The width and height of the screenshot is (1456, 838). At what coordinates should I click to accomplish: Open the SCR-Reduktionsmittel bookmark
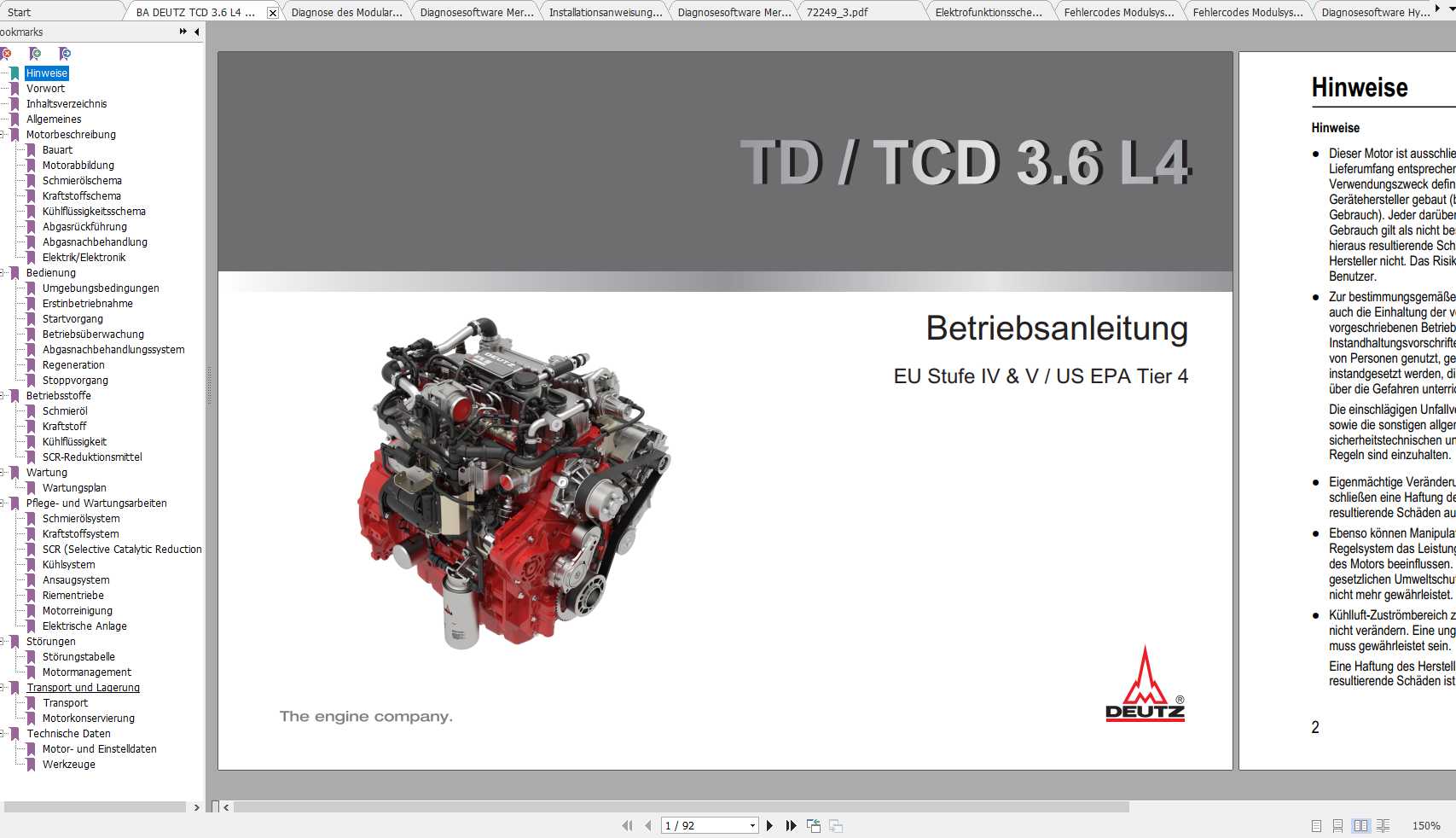coord(92,457)
